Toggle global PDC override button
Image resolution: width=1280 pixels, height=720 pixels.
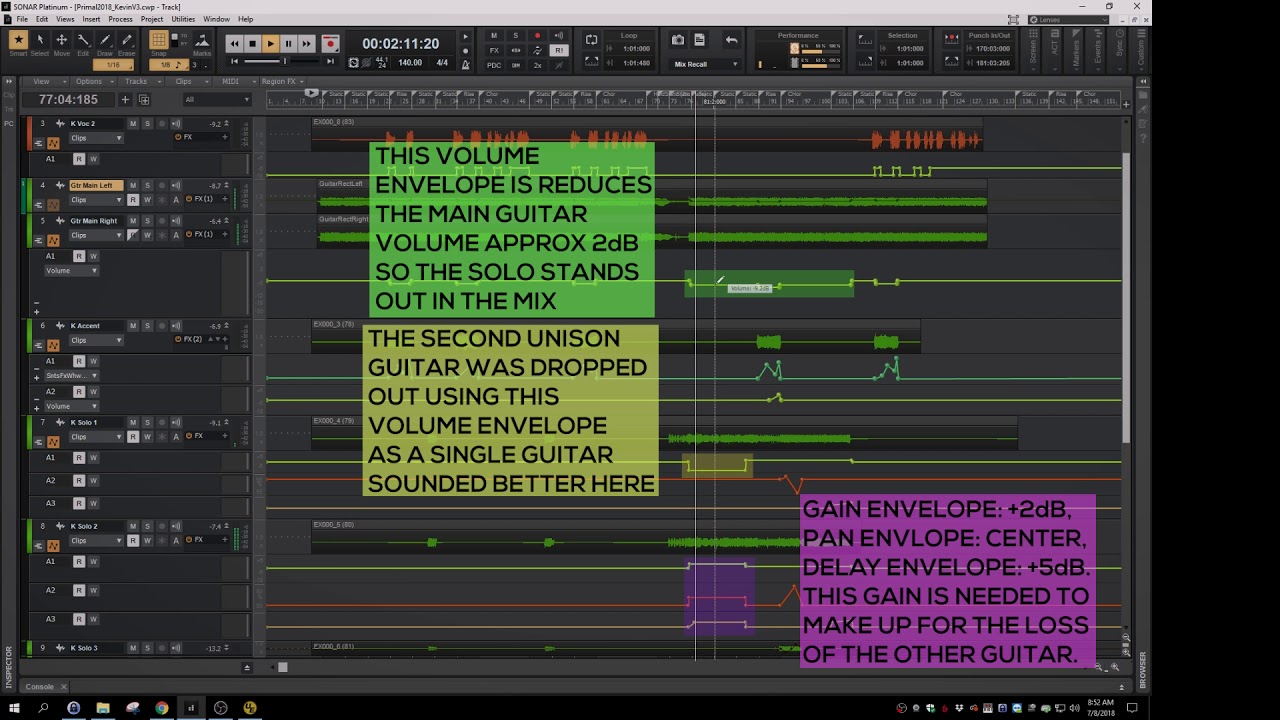[x=494, y=65]
